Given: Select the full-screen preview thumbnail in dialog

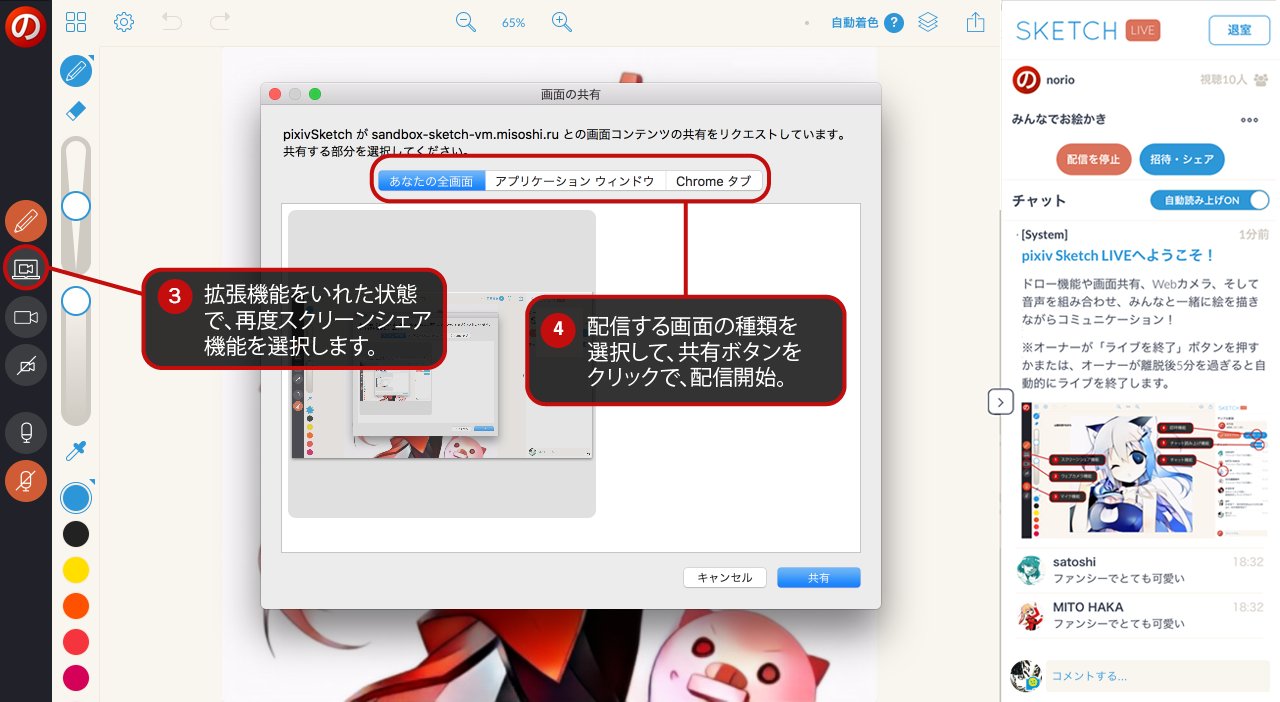Looking at the screenshot, I should point(442,364).
